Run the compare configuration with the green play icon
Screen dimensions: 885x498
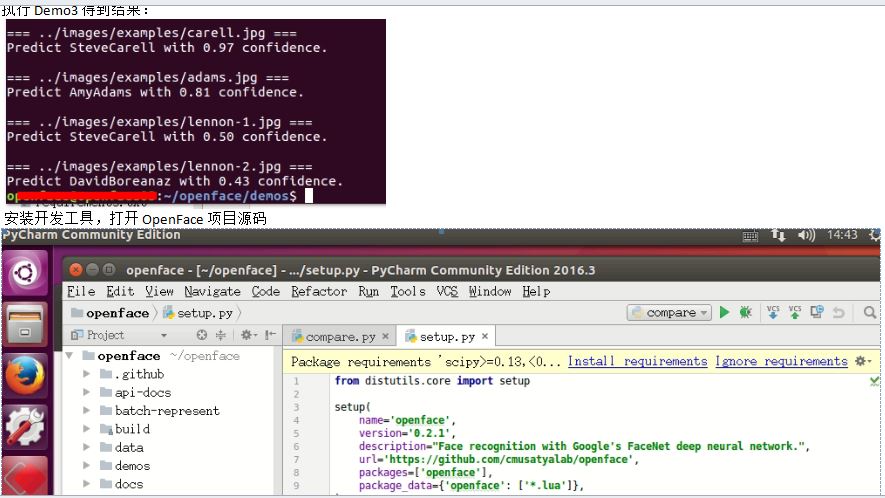click(725, 312)
